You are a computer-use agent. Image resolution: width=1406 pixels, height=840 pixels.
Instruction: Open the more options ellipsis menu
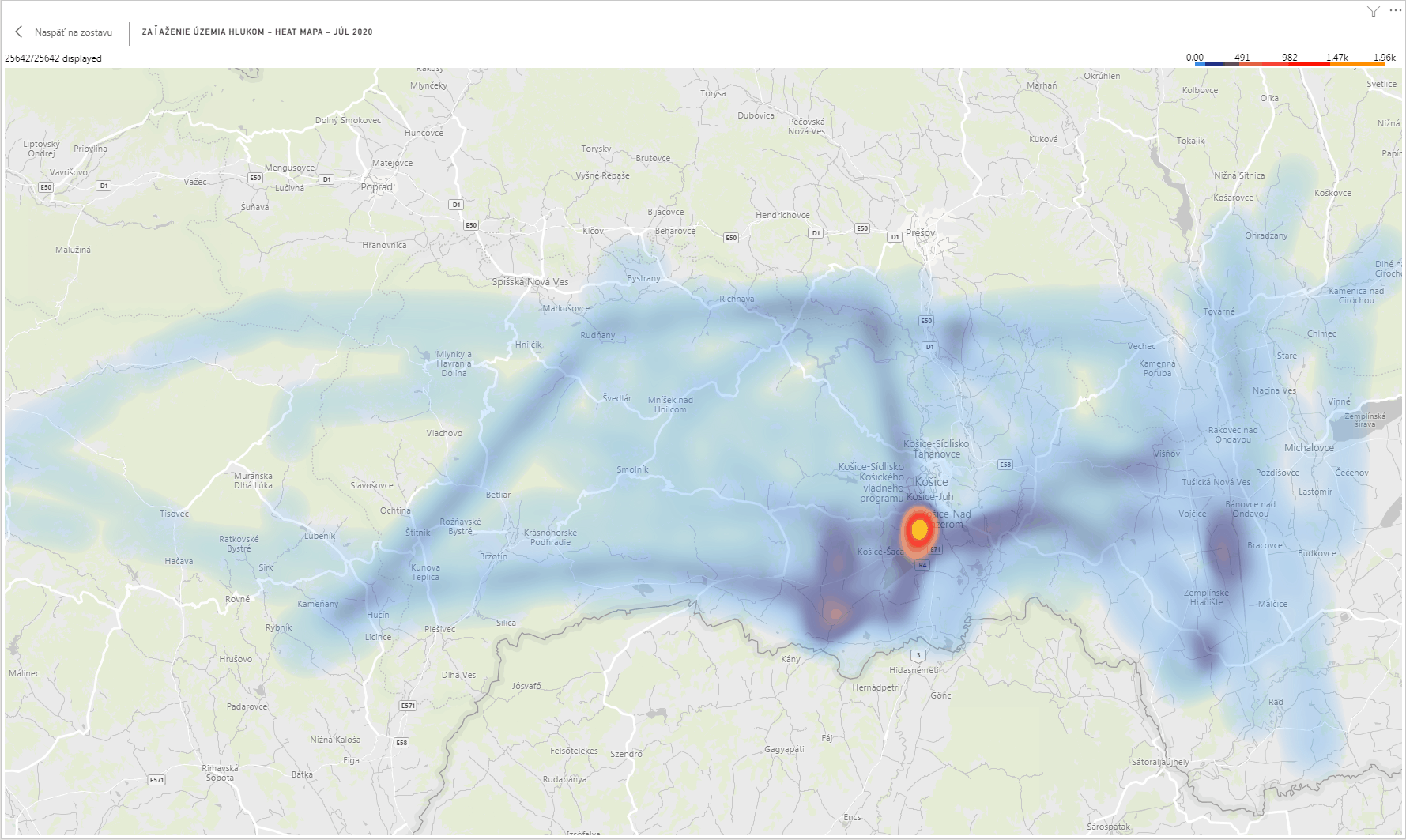point(1394,11)
